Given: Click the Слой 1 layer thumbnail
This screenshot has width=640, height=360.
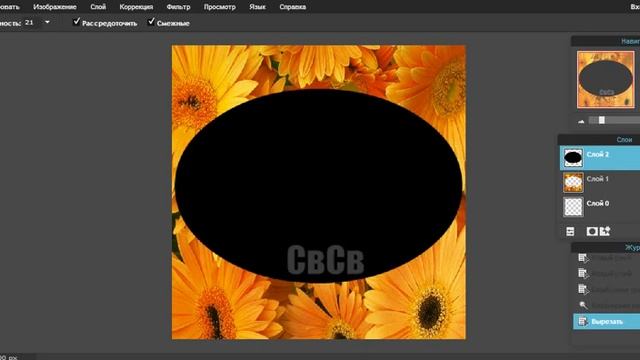Looking at the screenshot, I should (x=573, y=182).
